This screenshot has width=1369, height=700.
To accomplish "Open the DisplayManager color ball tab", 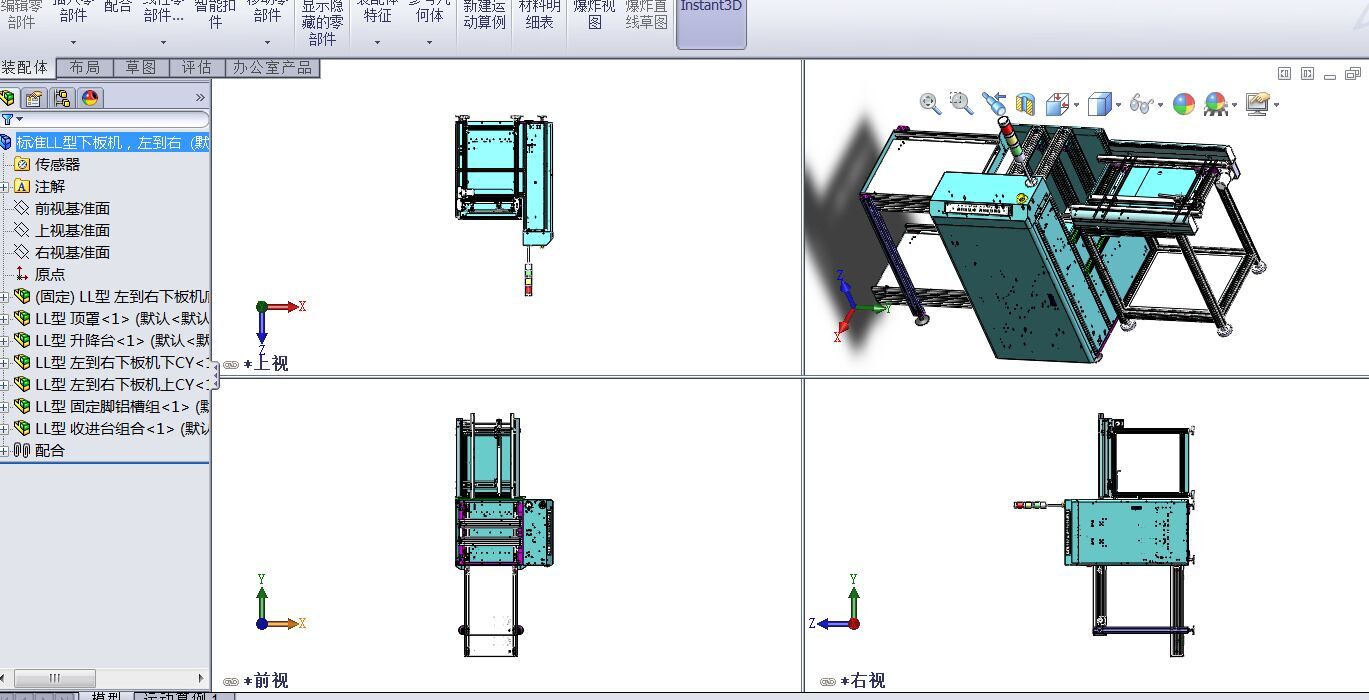I will pos(90,97).
